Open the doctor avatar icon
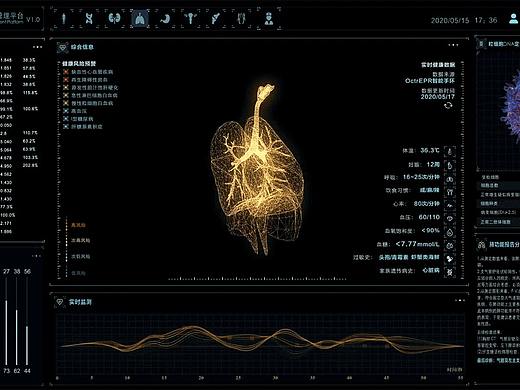Screen dimensions: 520x390 (268, 18)
